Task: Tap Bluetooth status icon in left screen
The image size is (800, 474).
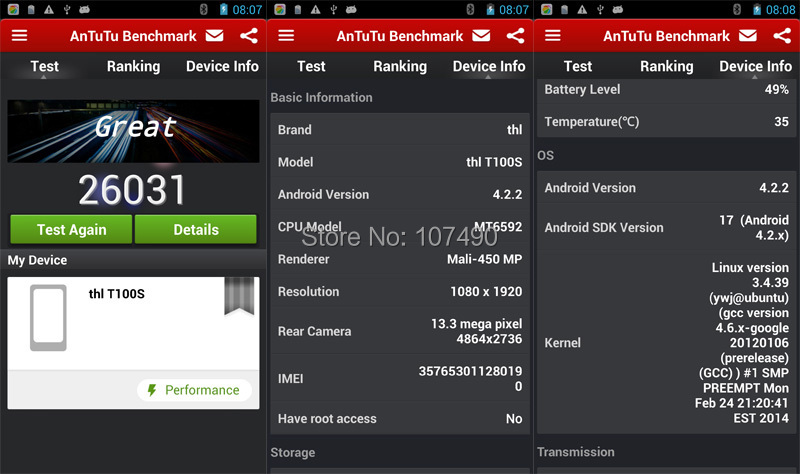Action: [204, 9]
